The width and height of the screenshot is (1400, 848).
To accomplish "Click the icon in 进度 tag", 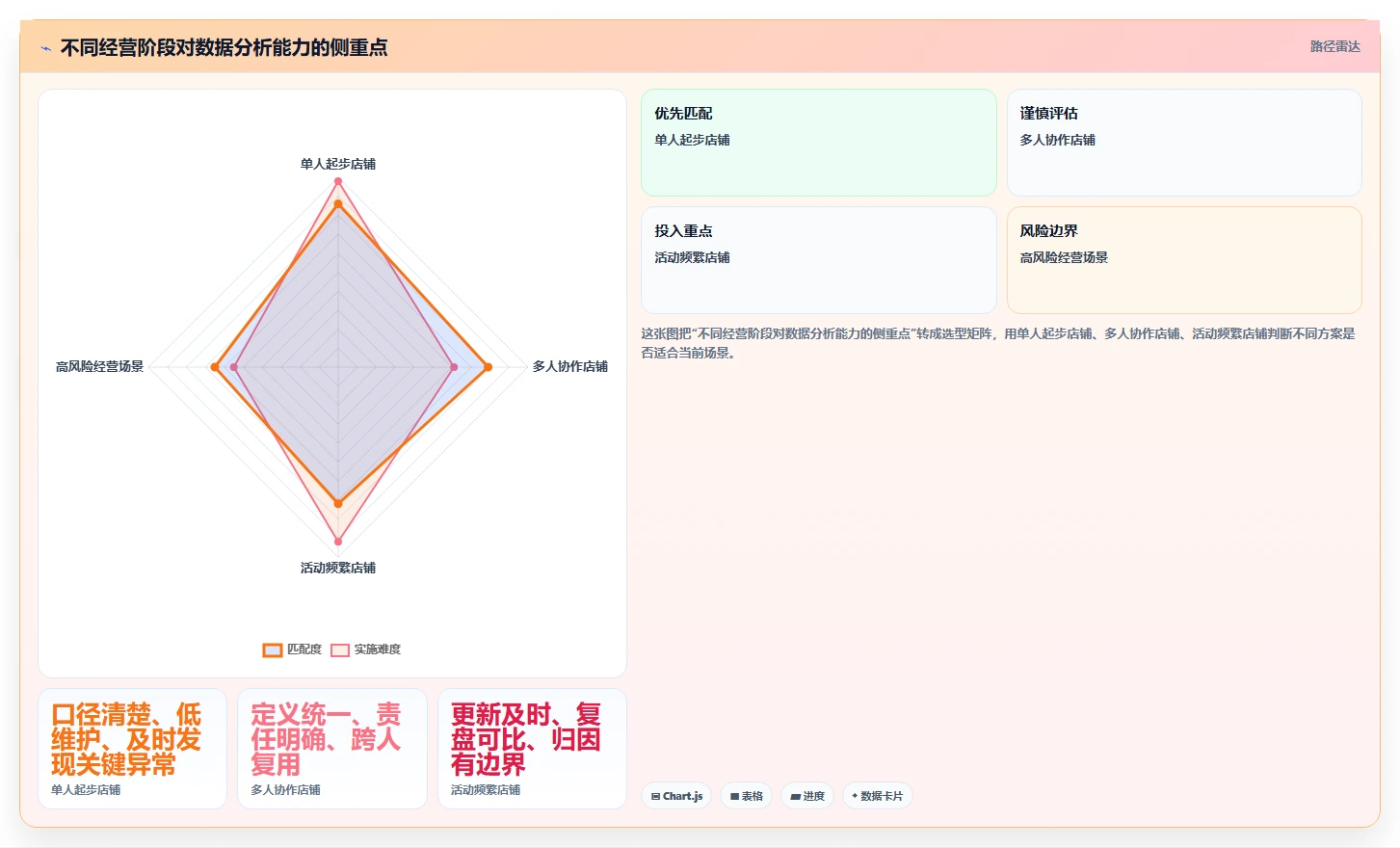I will coord(795,796).
